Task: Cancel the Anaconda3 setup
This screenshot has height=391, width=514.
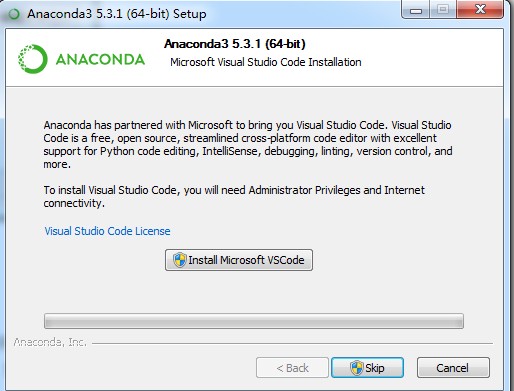Action: pyautogui.click(x=453, y=368)
